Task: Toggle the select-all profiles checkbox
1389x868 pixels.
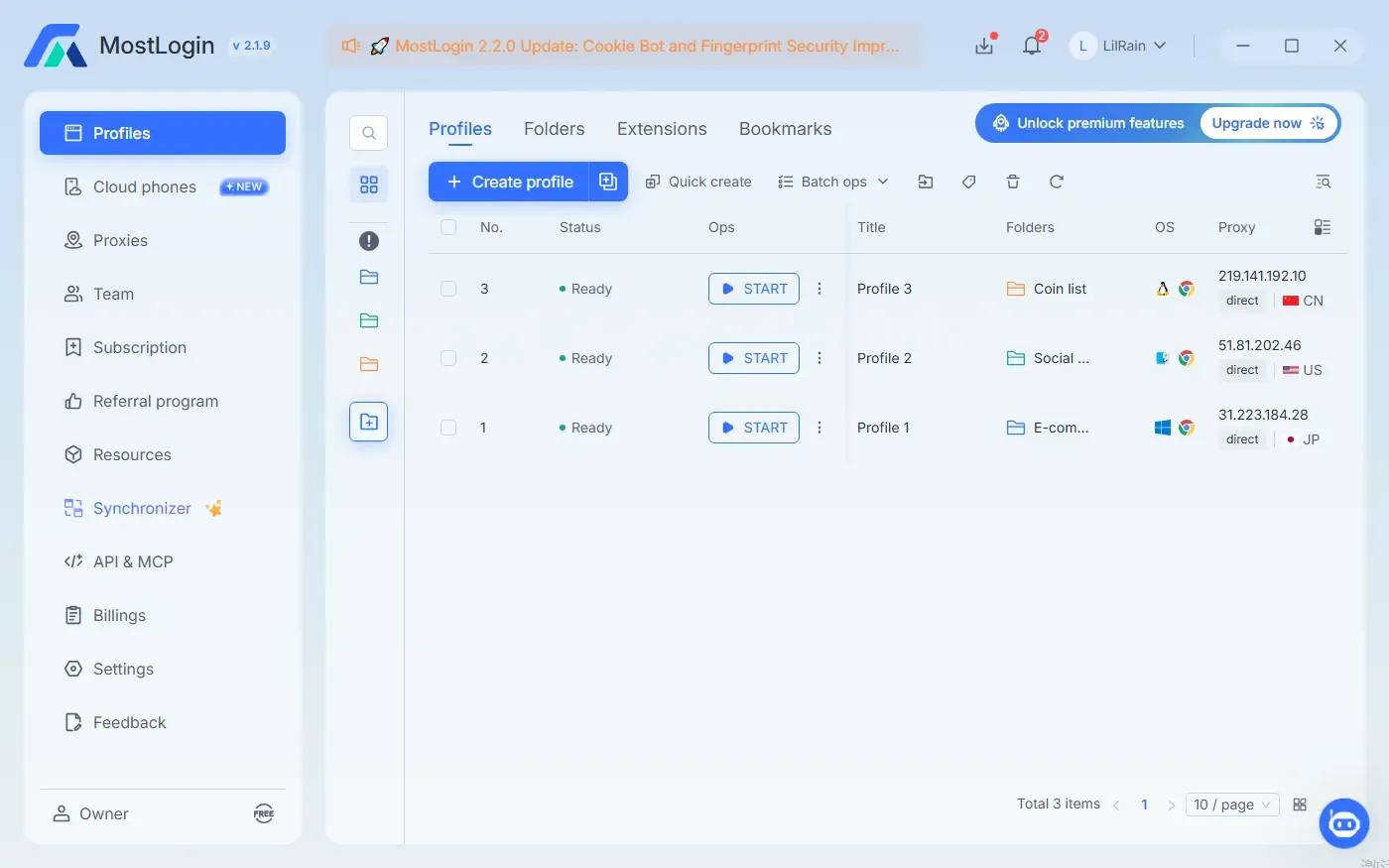Action: pyautogui.click(x=448, y=227)
